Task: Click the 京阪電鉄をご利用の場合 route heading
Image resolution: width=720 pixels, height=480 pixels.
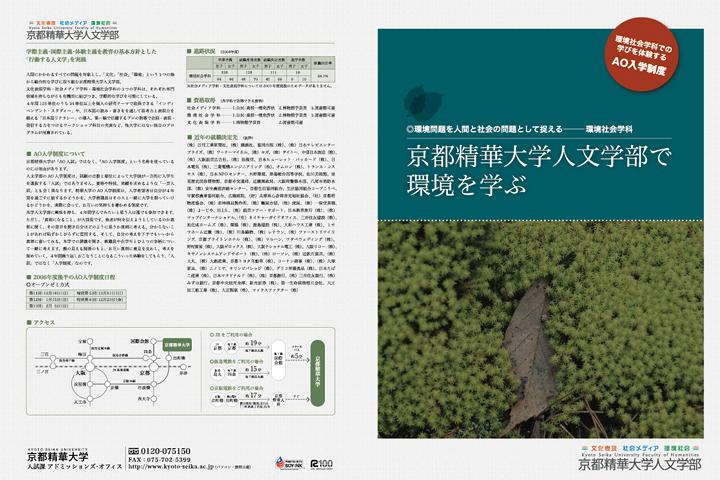Action: click(237, 389)
